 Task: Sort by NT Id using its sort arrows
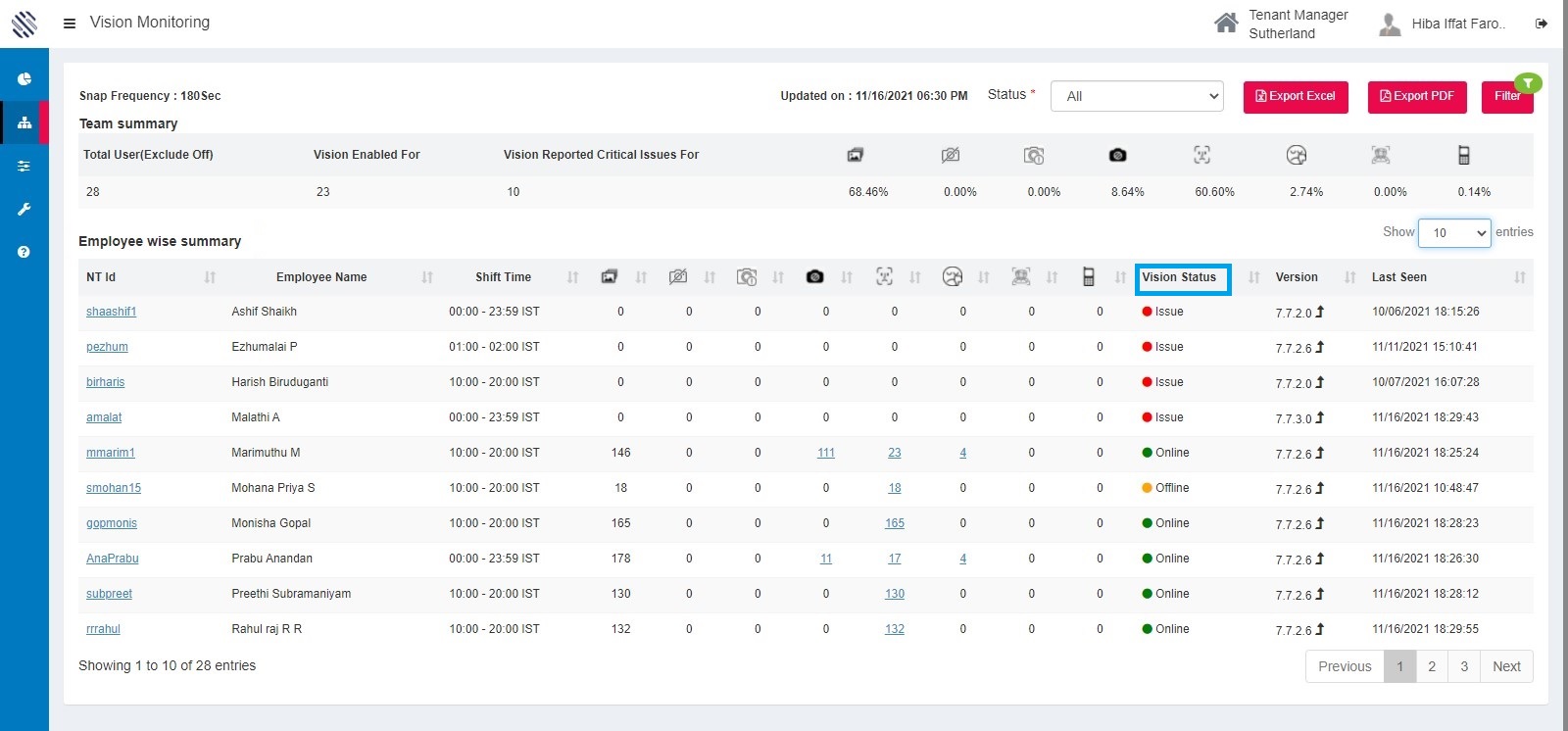pos(210,277)
